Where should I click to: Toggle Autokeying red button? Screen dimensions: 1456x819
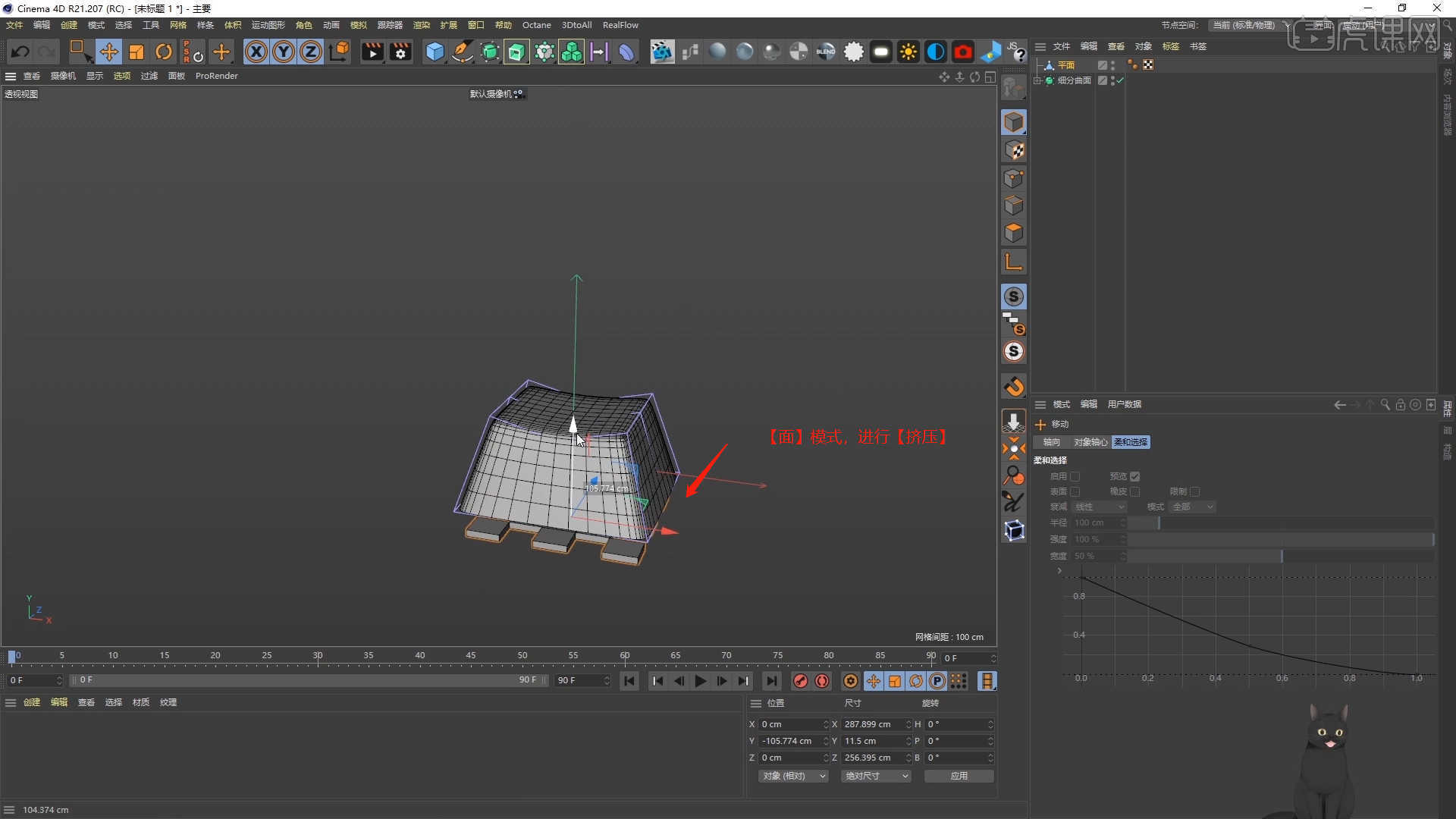pos(822,681)
